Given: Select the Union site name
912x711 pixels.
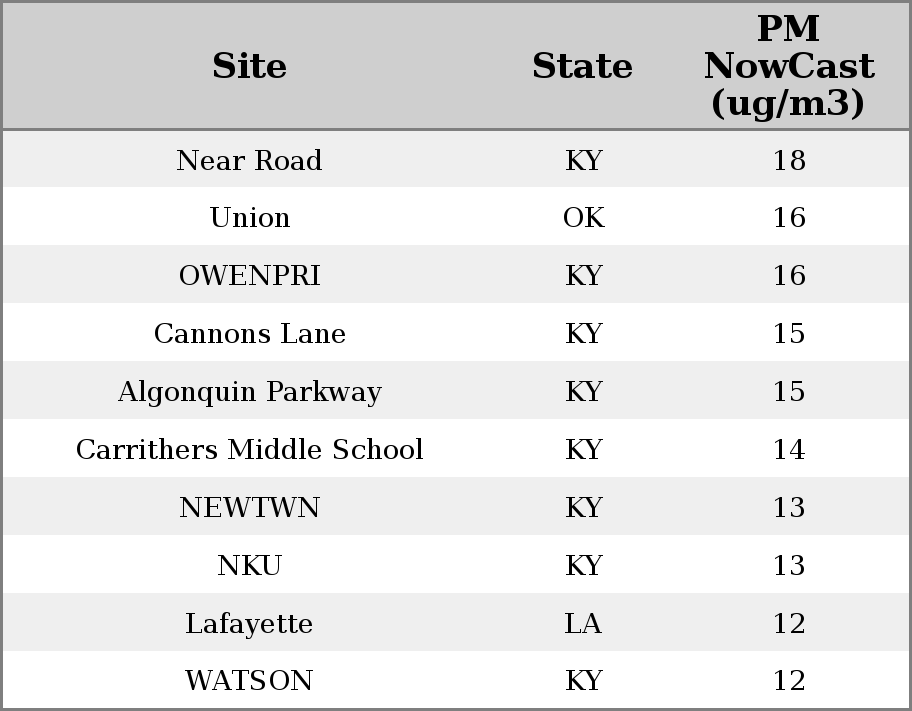Looking at the screenshot, I should 249,218.
